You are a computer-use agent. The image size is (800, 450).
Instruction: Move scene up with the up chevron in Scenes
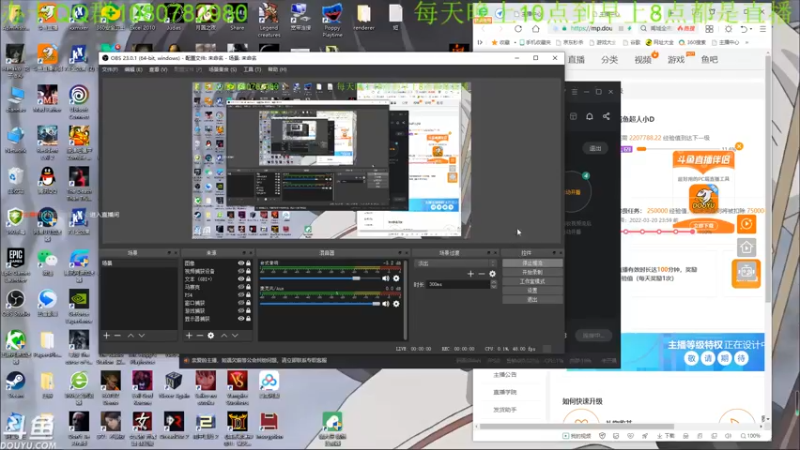tap(131, 336)
